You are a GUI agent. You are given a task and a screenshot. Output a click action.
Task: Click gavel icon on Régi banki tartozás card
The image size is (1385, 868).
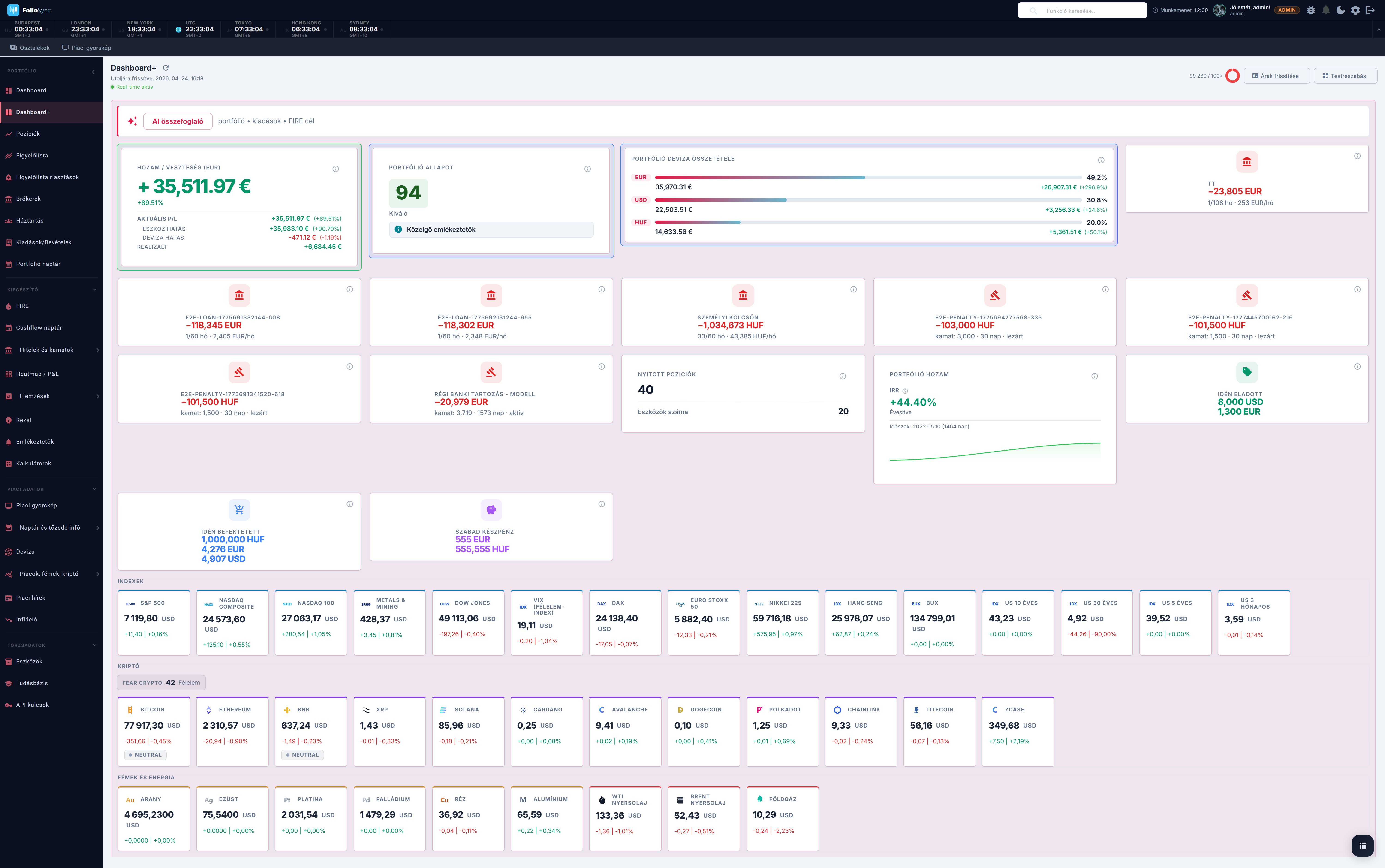point(491,372)
